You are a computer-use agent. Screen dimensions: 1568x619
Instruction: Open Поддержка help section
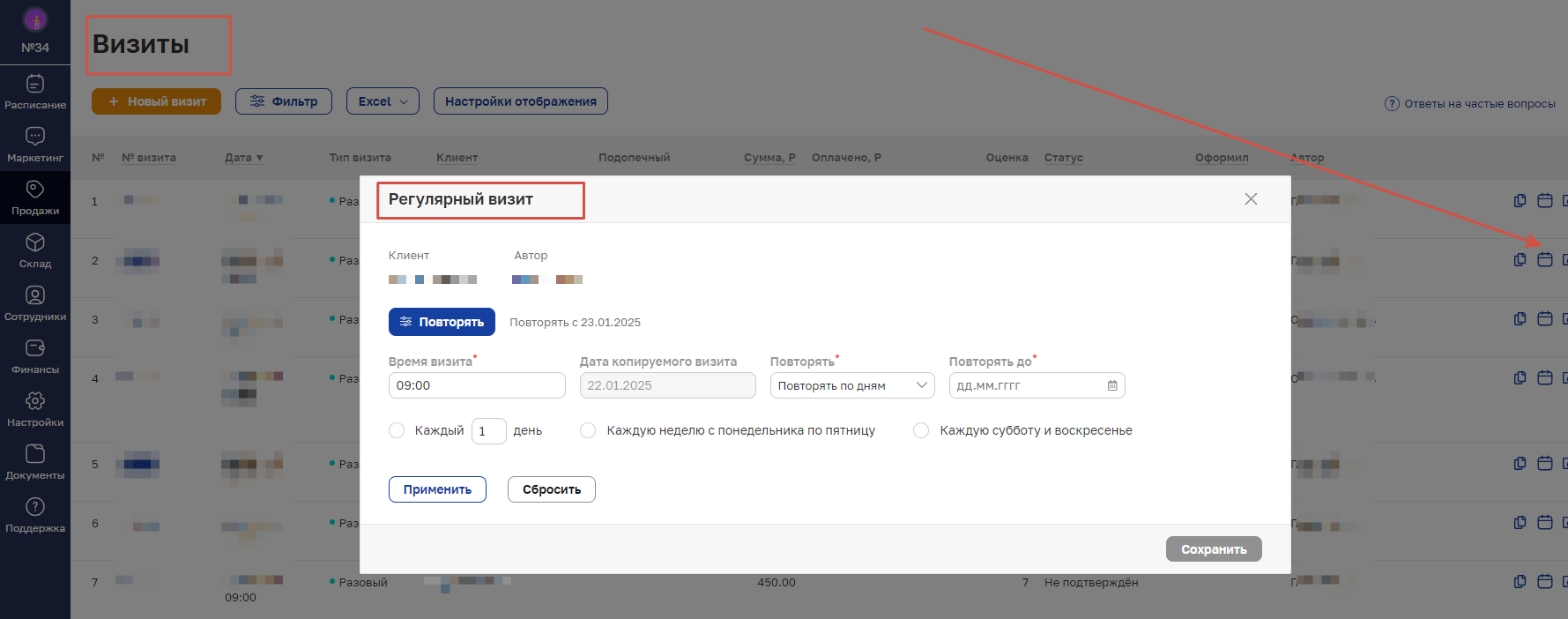point(35,515)
